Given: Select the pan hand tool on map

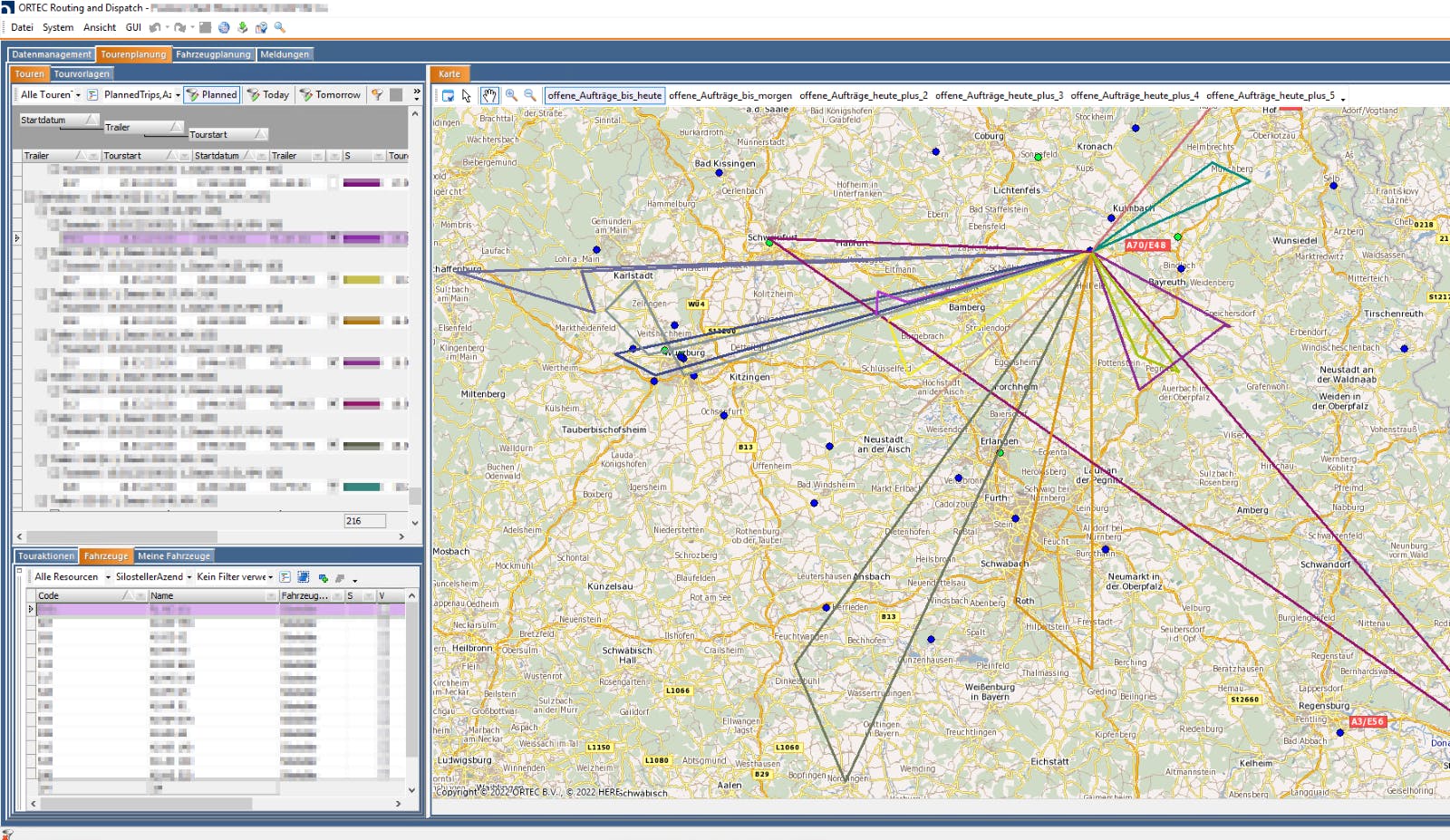Looking at the screenshot, I should coord(489,95).
